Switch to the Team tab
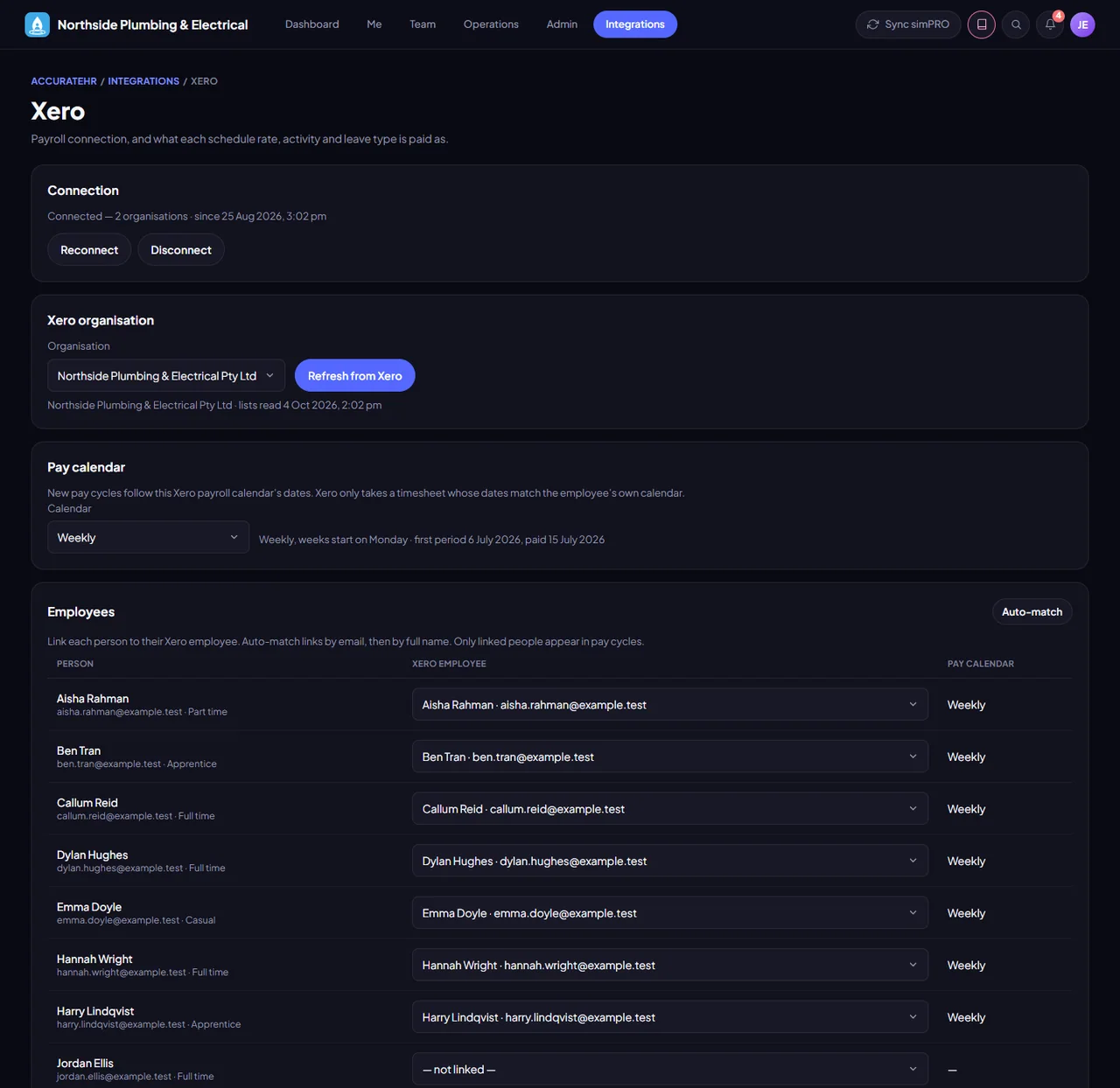 [423, 24]
